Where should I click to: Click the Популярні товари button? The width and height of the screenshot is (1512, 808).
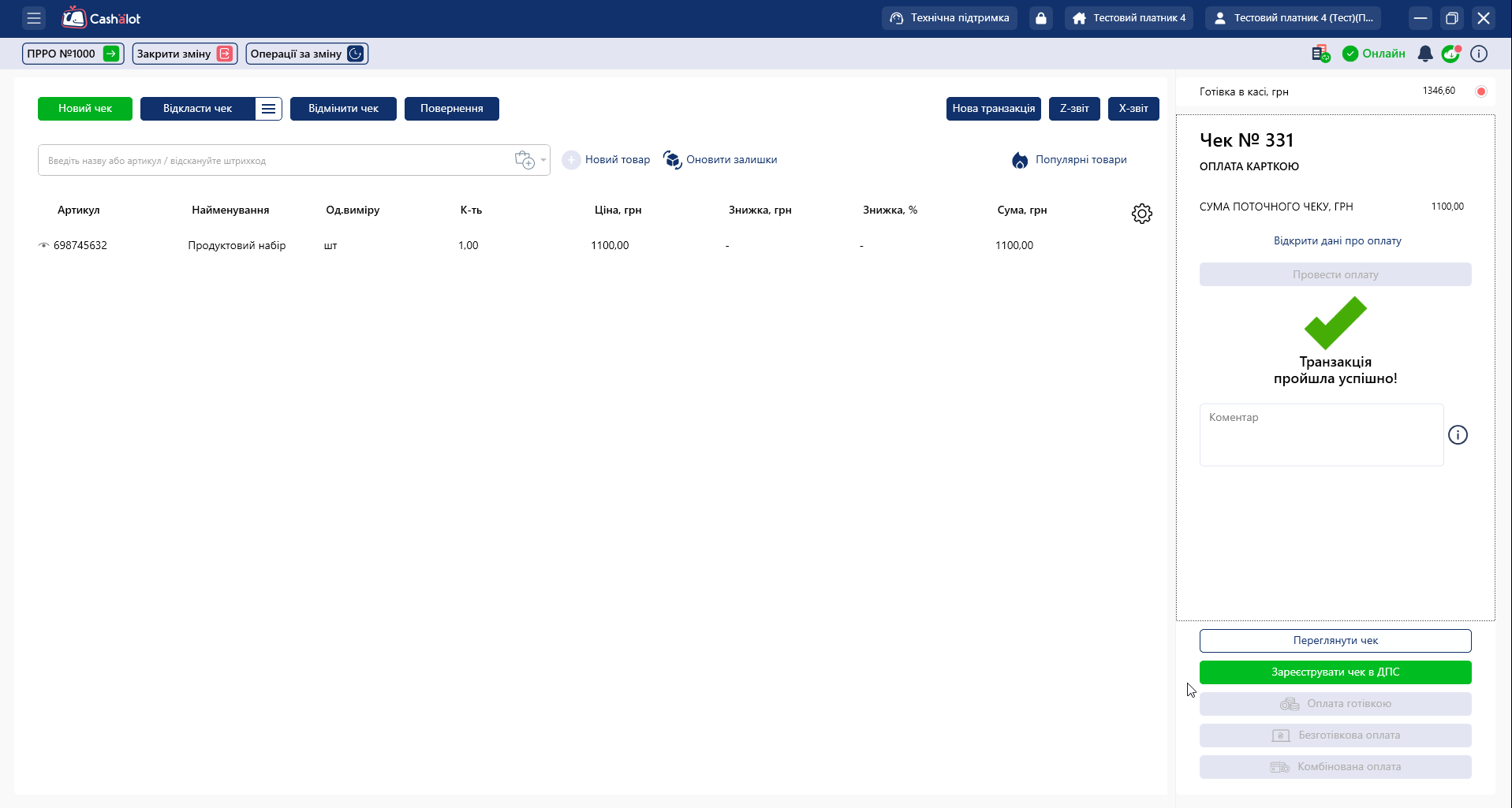coord(1070,160)
